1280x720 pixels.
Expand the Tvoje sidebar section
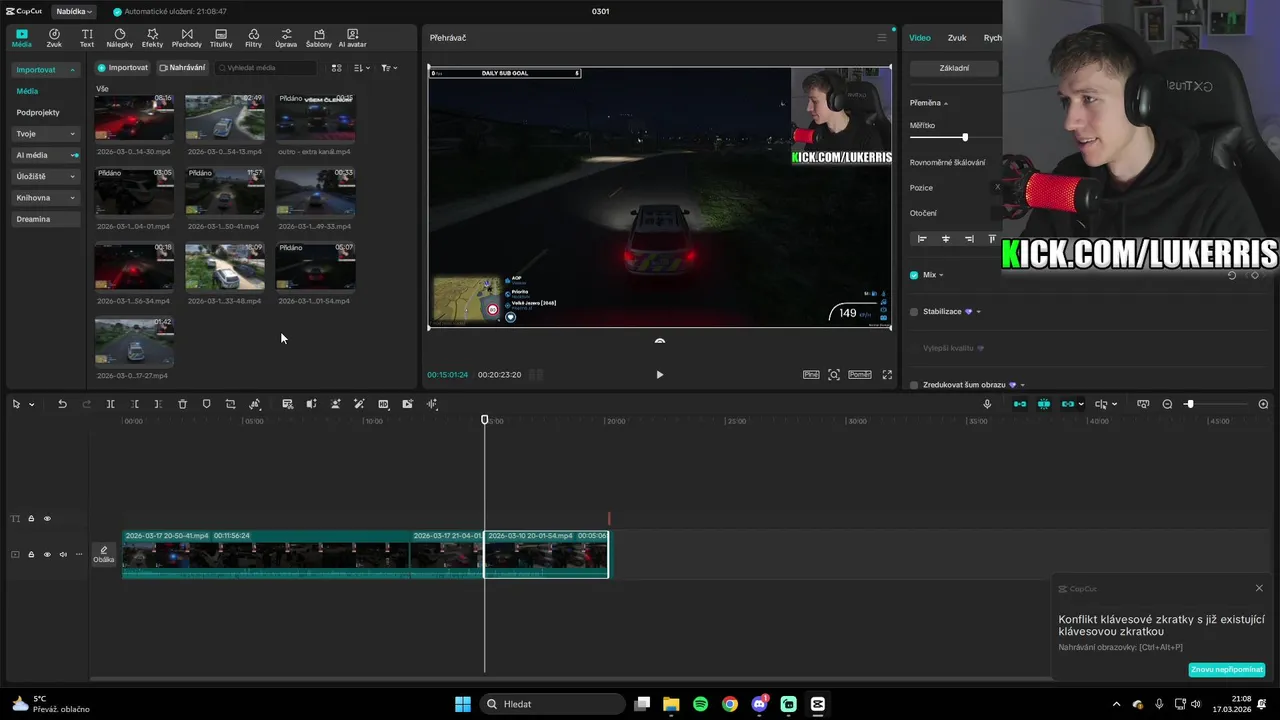(x=72, y=134)
